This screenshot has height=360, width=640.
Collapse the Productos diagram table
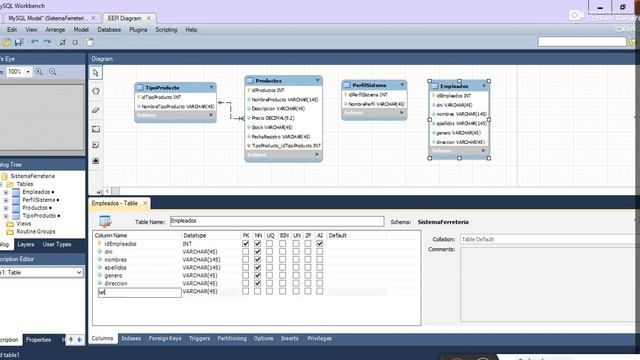pos(317,80)
